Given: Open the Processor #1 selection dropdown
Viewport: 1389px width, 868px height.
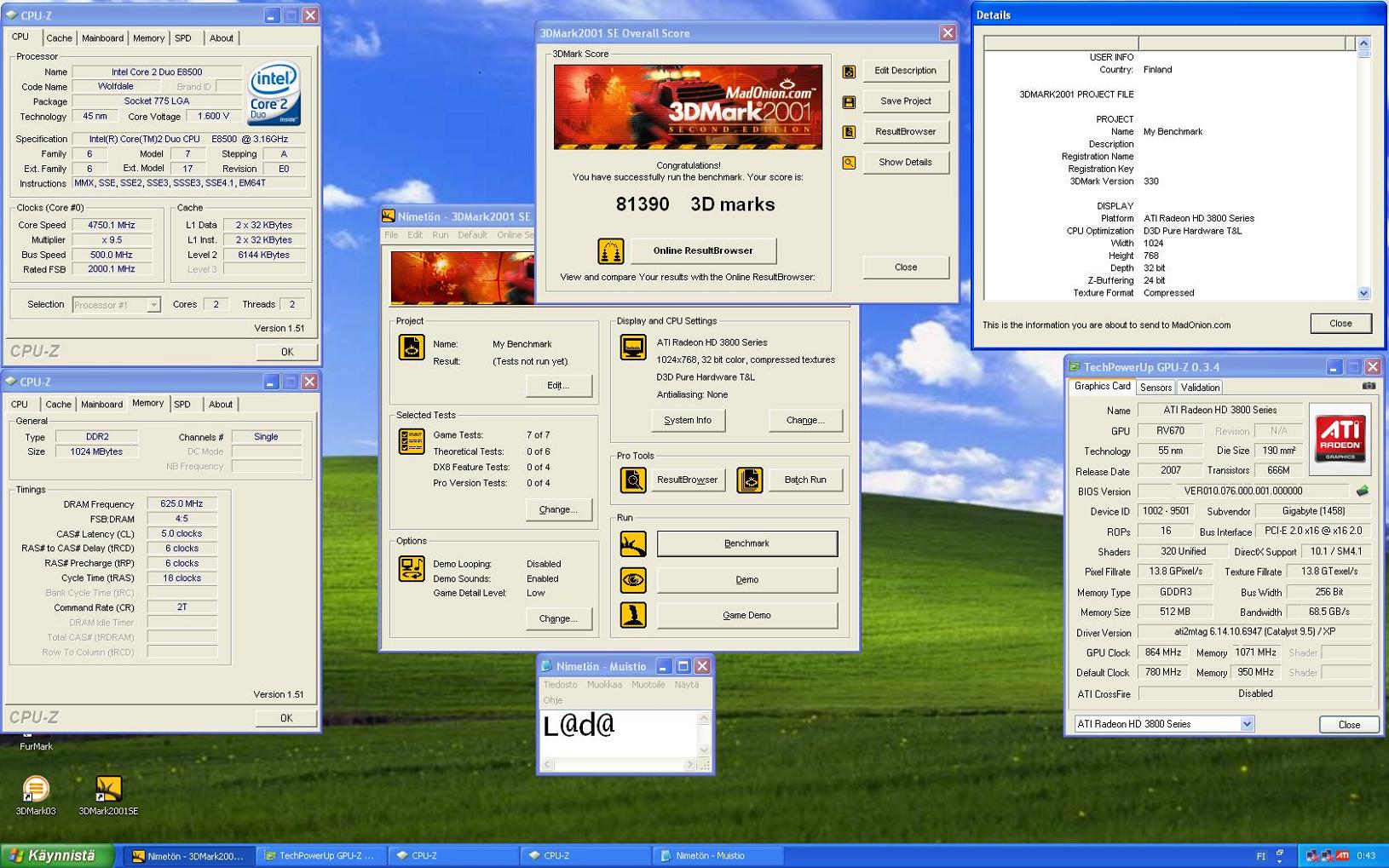Looking at the screenshot, I should (153, 305).
